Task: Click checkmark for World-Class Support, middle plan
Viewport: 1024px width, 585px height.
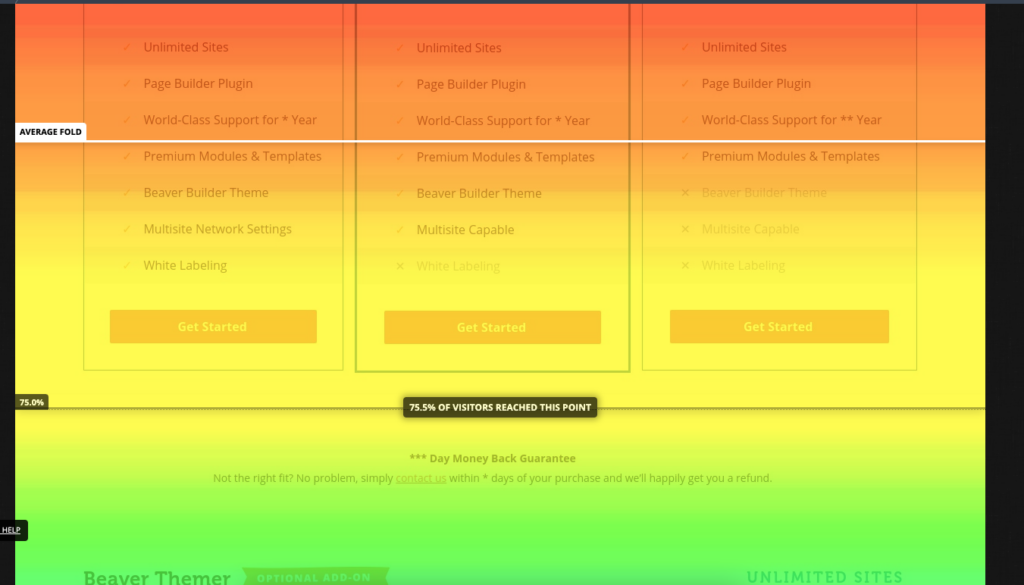Action: 397,119
